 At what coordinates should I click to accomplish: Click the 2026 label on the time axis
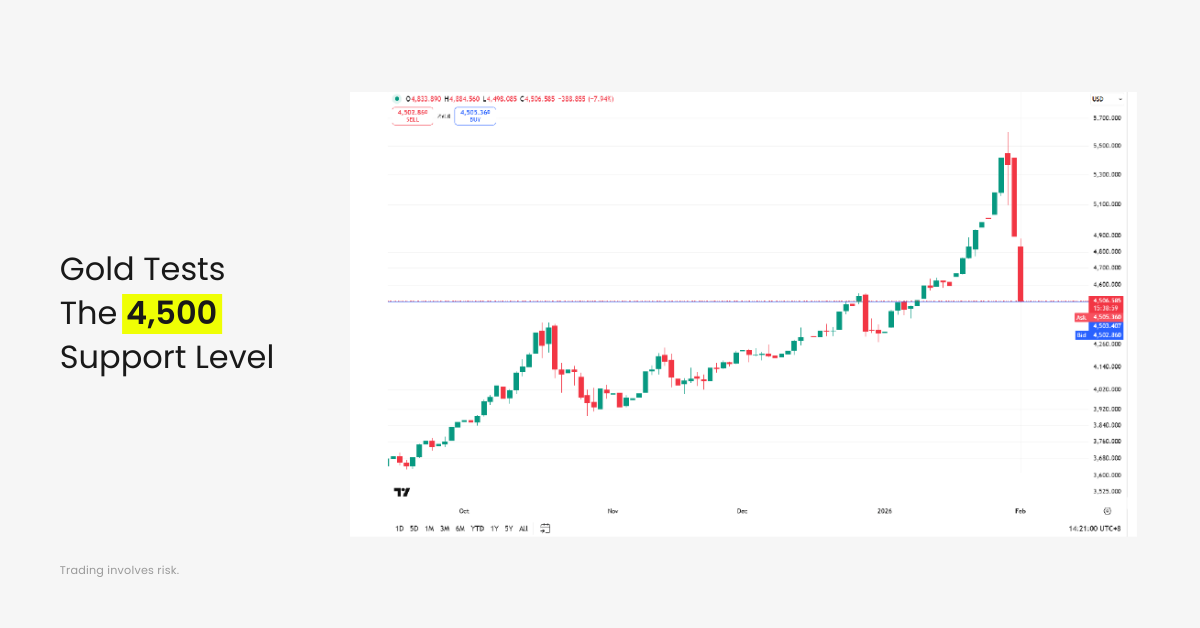tap(884, 510)
